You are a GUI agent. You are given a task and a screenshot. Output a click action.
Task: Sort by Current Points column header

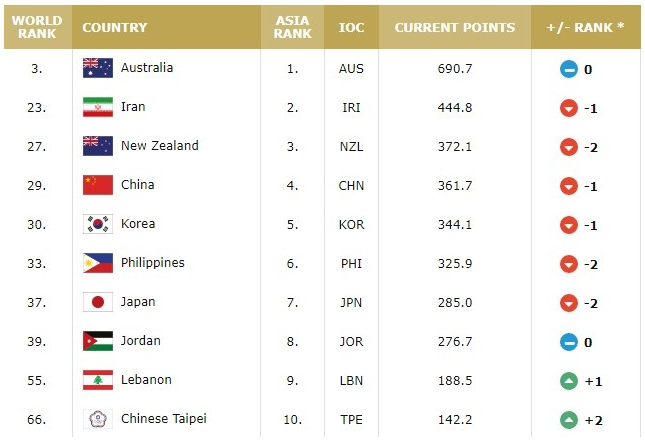455,27
